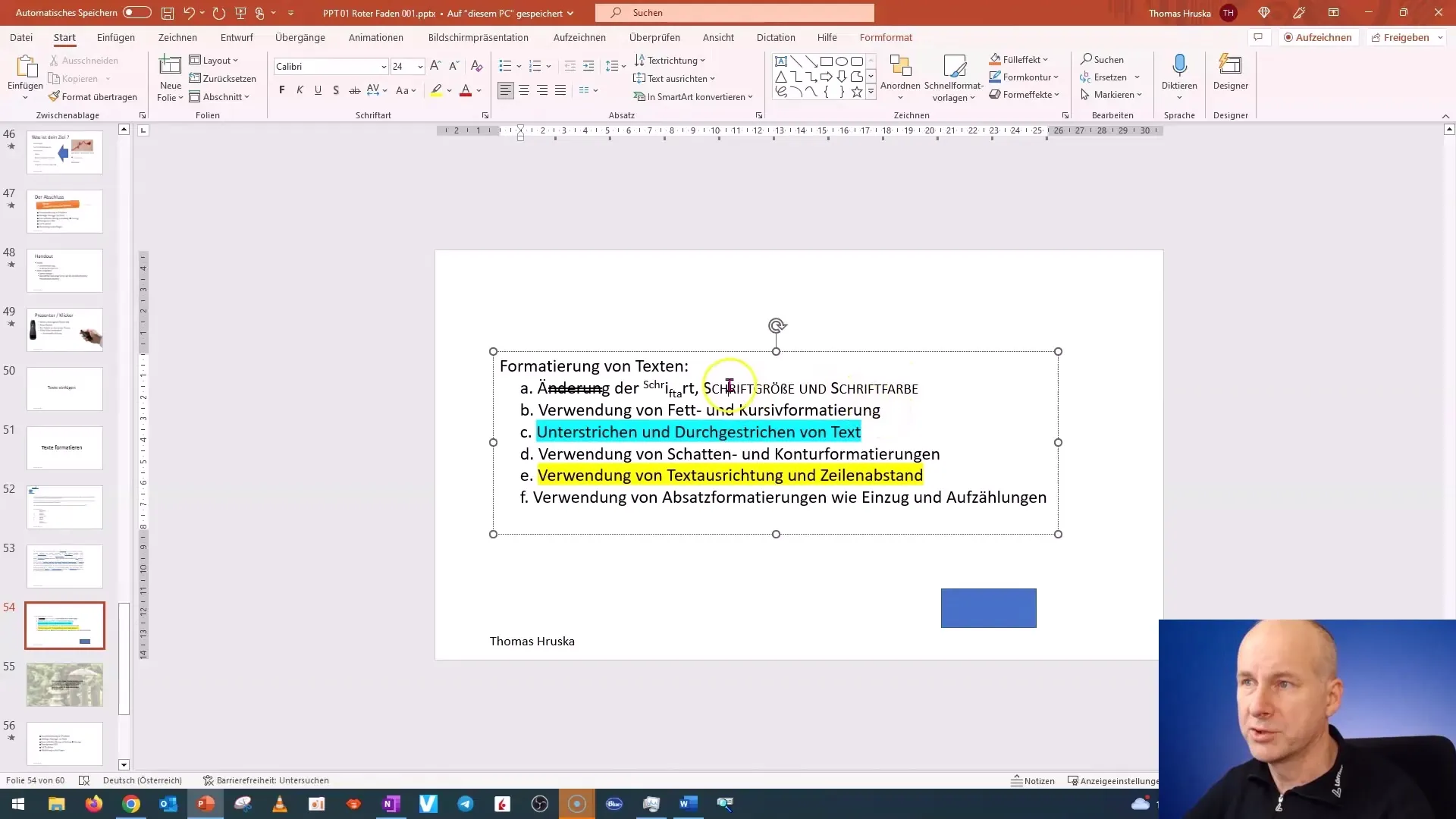This screenshot has height=819, width=1456.
Task: Open the Layout dropdown
Action: 214,60
